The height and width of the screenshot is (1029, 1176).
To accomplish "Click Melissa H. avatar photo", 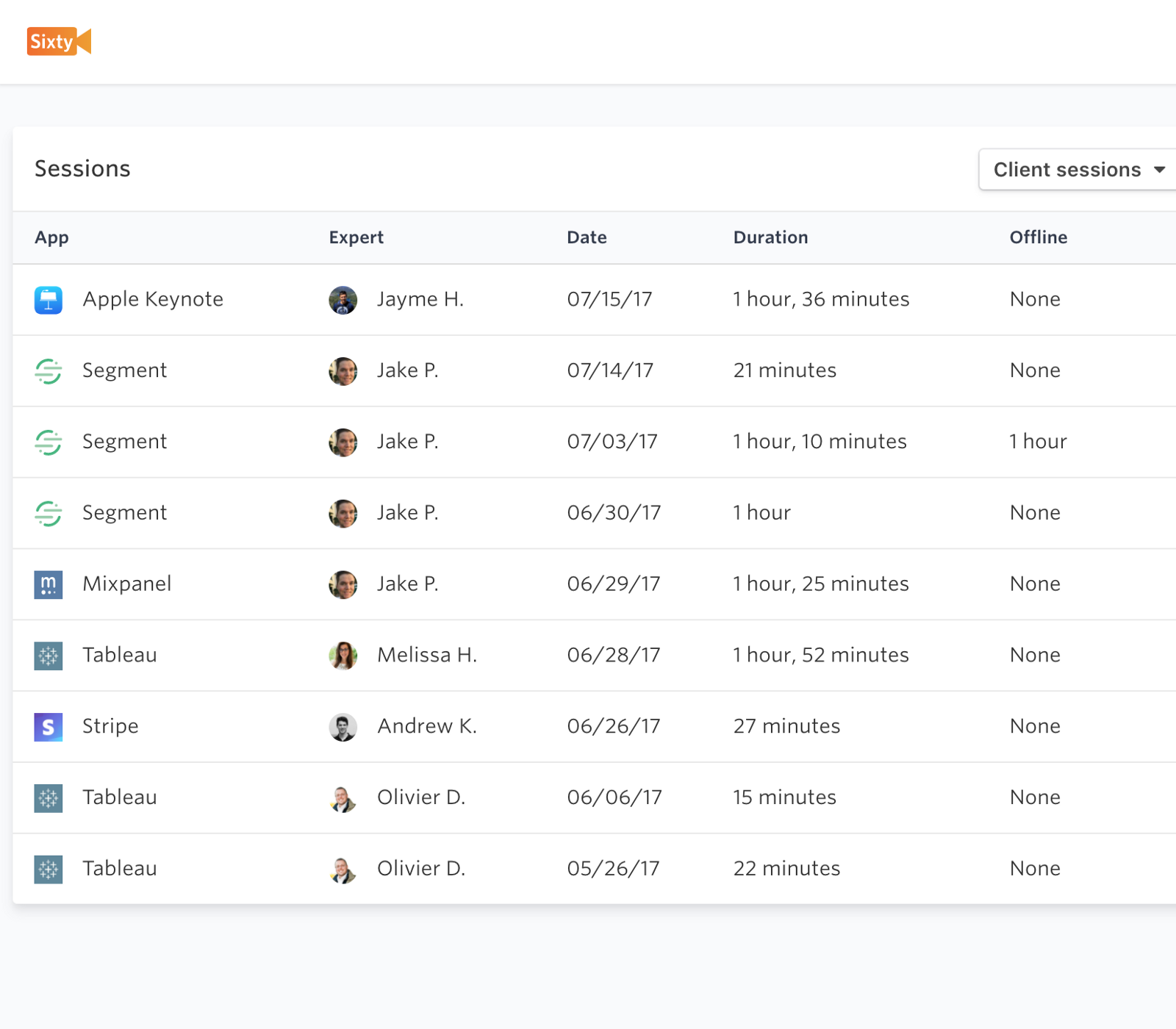I will click(x=343, y=656).
